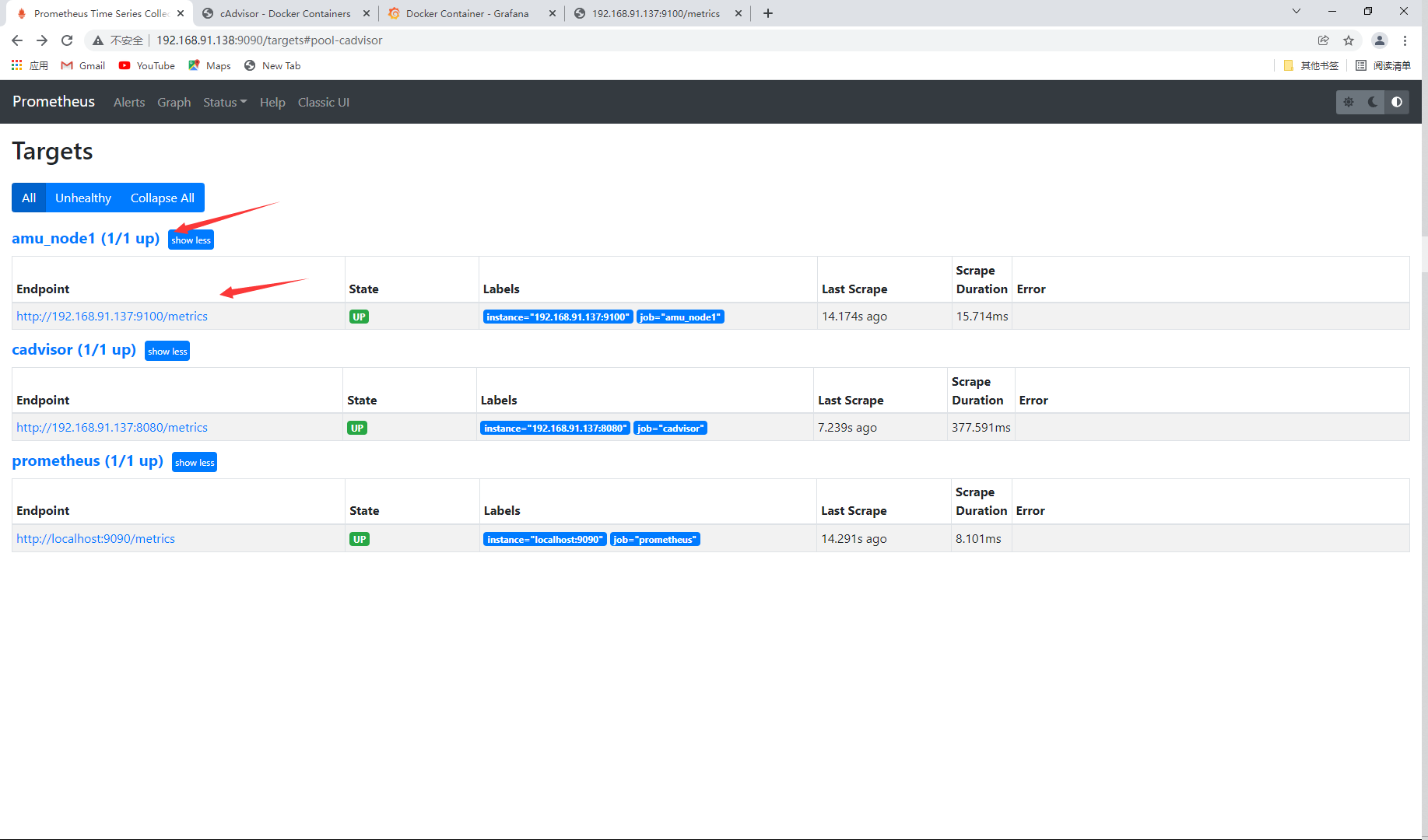Viewport: 1428px width, 840px height.
Task: Select the browser-preferred theme contrast icon
Action: (1397, 102)
